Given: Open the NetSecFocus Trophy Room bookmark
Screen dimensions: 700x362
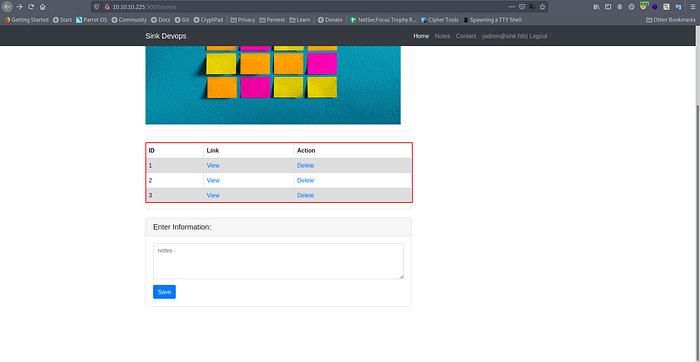Looking at the screenshot, I should coord(383,20).
